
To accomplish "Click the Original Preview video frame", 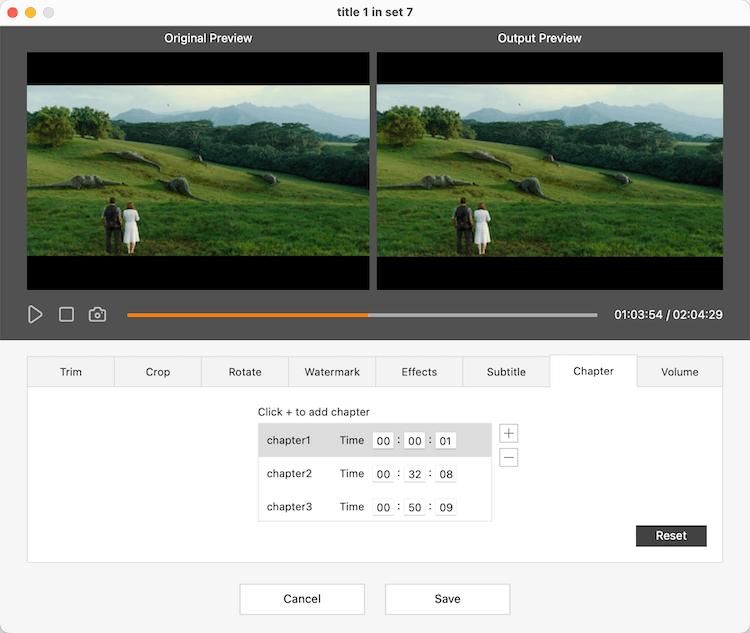I will (198, 171).
